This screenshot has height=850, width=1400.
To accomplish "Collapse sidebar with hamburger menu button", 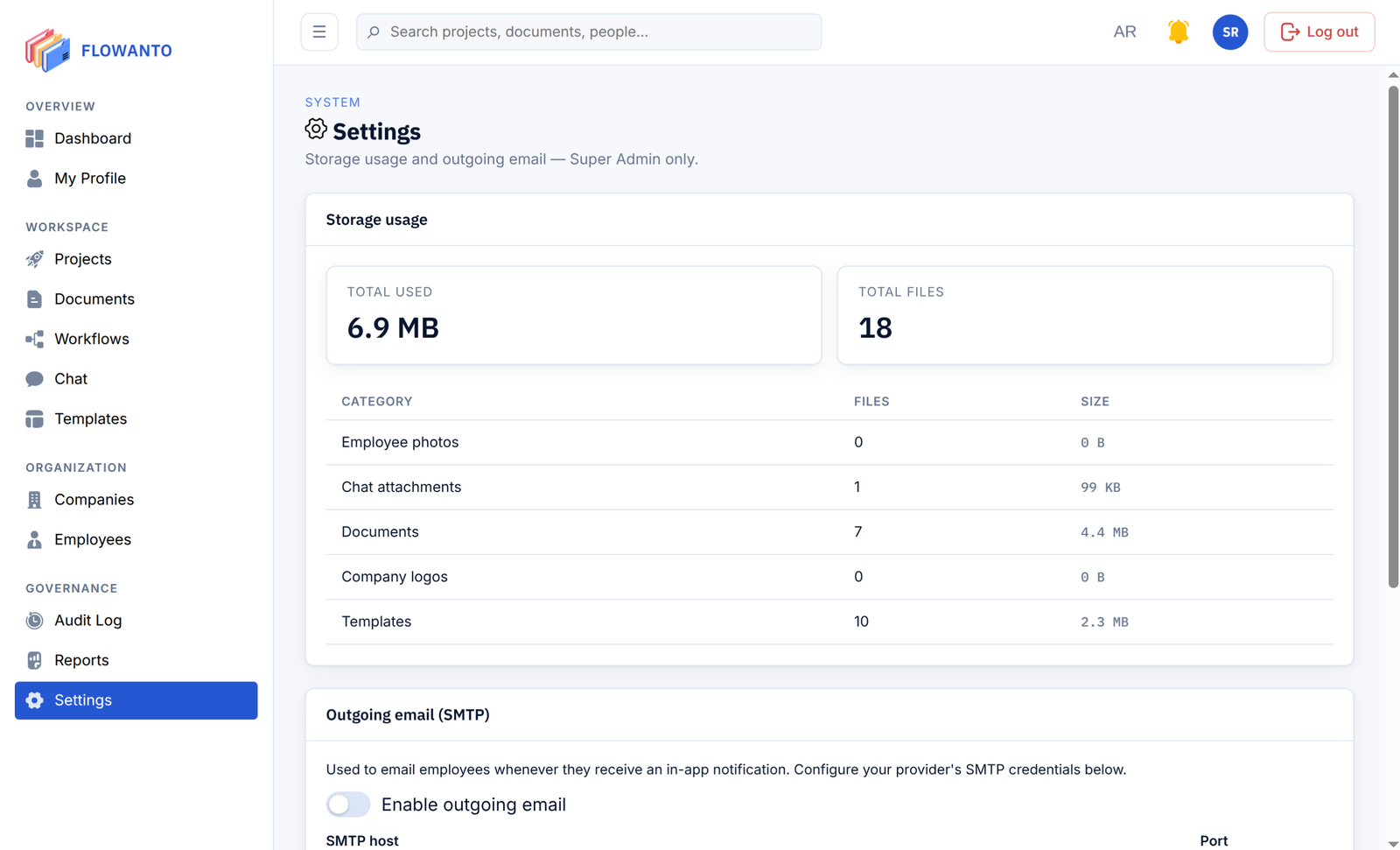I will [319, 32].
